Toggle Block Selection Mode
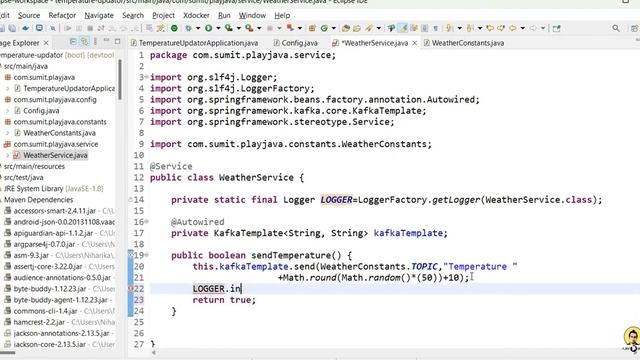640x360 pixels. (424, 28)
